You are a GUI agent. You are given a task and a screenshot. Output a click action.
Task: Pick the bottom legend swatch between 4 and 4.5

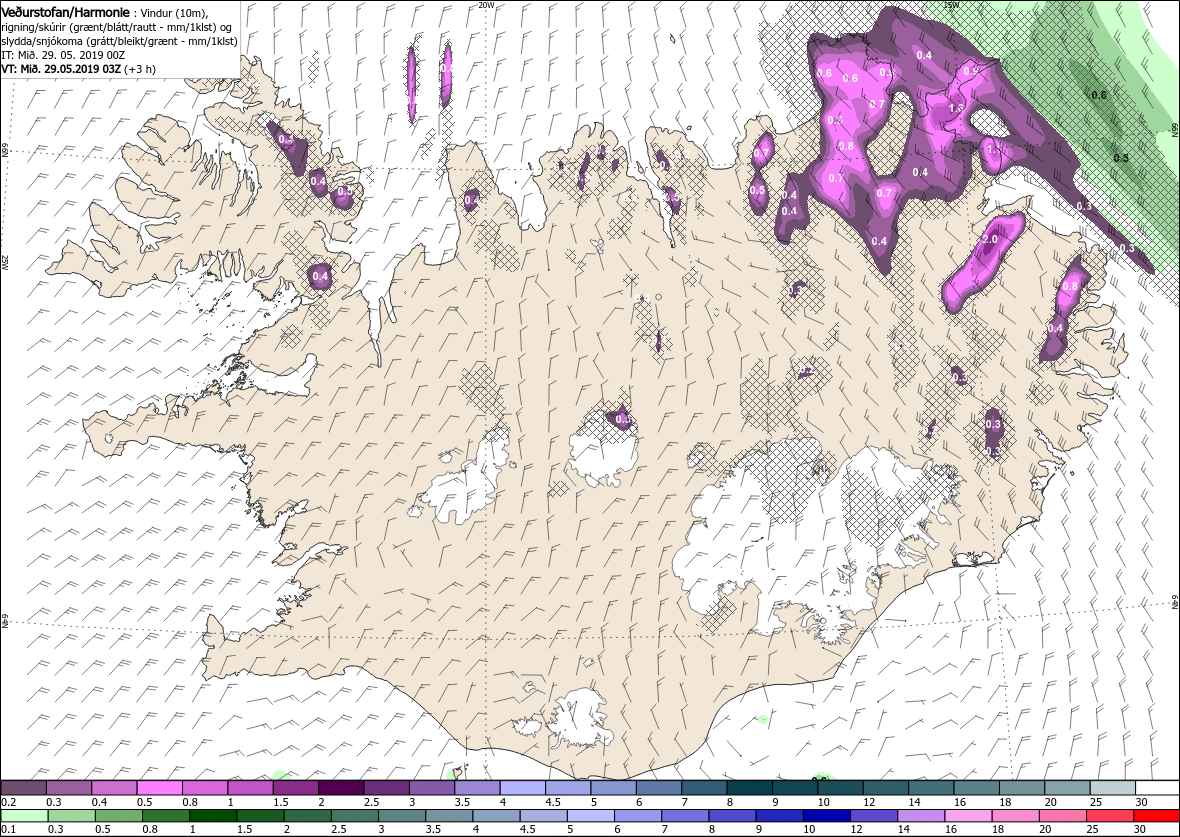click(x=496, y=816)
